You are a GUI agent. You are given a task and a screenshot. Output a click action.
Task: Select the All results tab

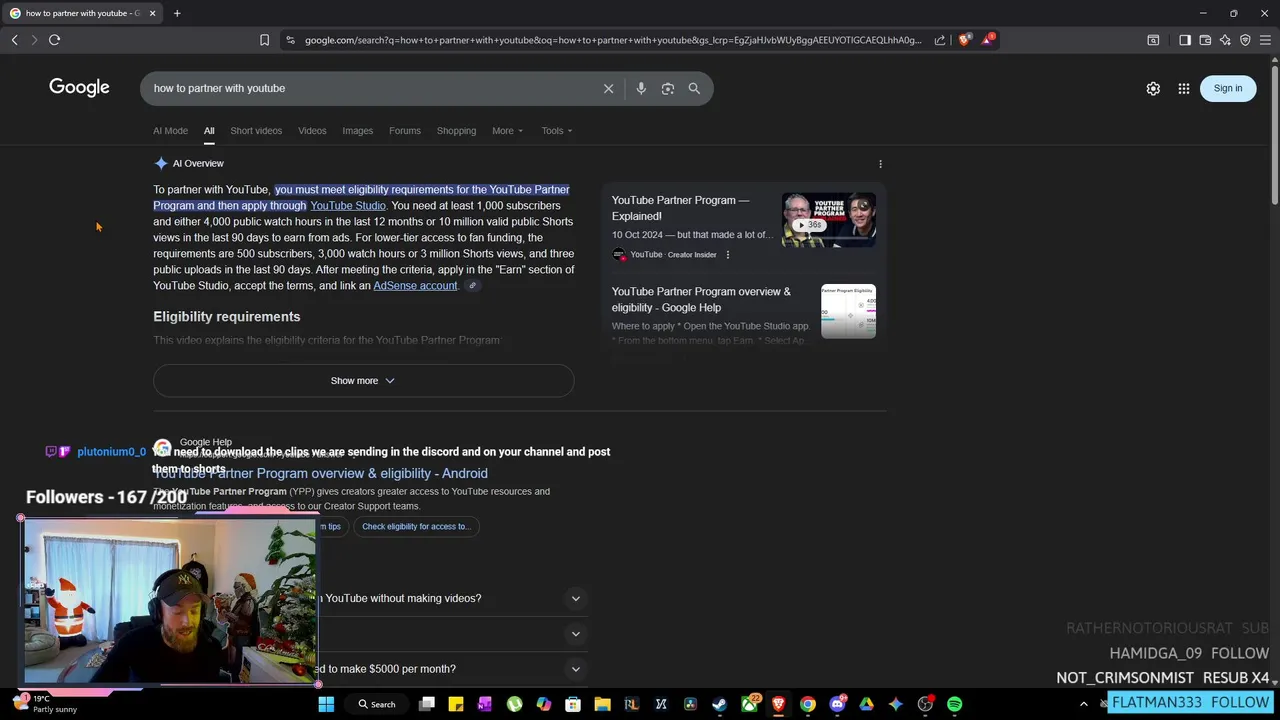click(x=209, y=131)
